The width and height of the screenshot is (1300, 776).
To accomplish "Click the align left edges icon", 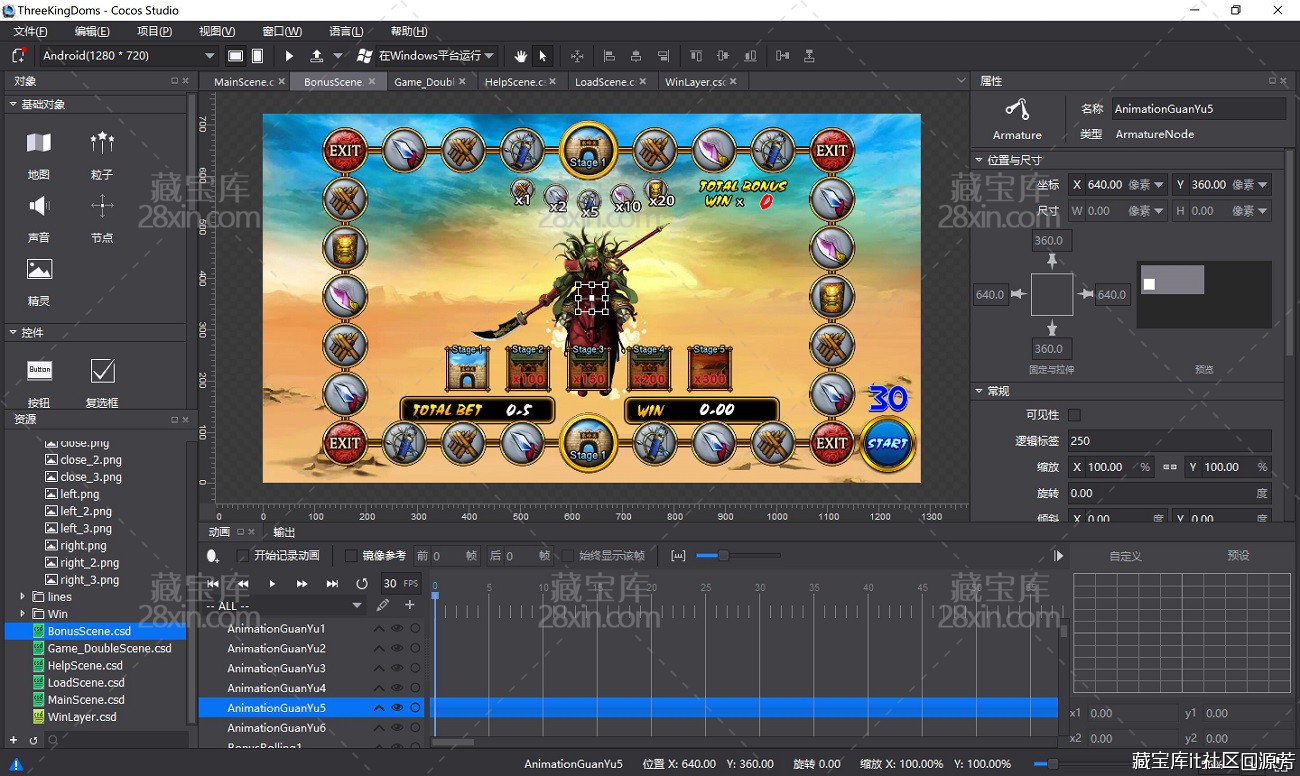I will coord(609,56).
